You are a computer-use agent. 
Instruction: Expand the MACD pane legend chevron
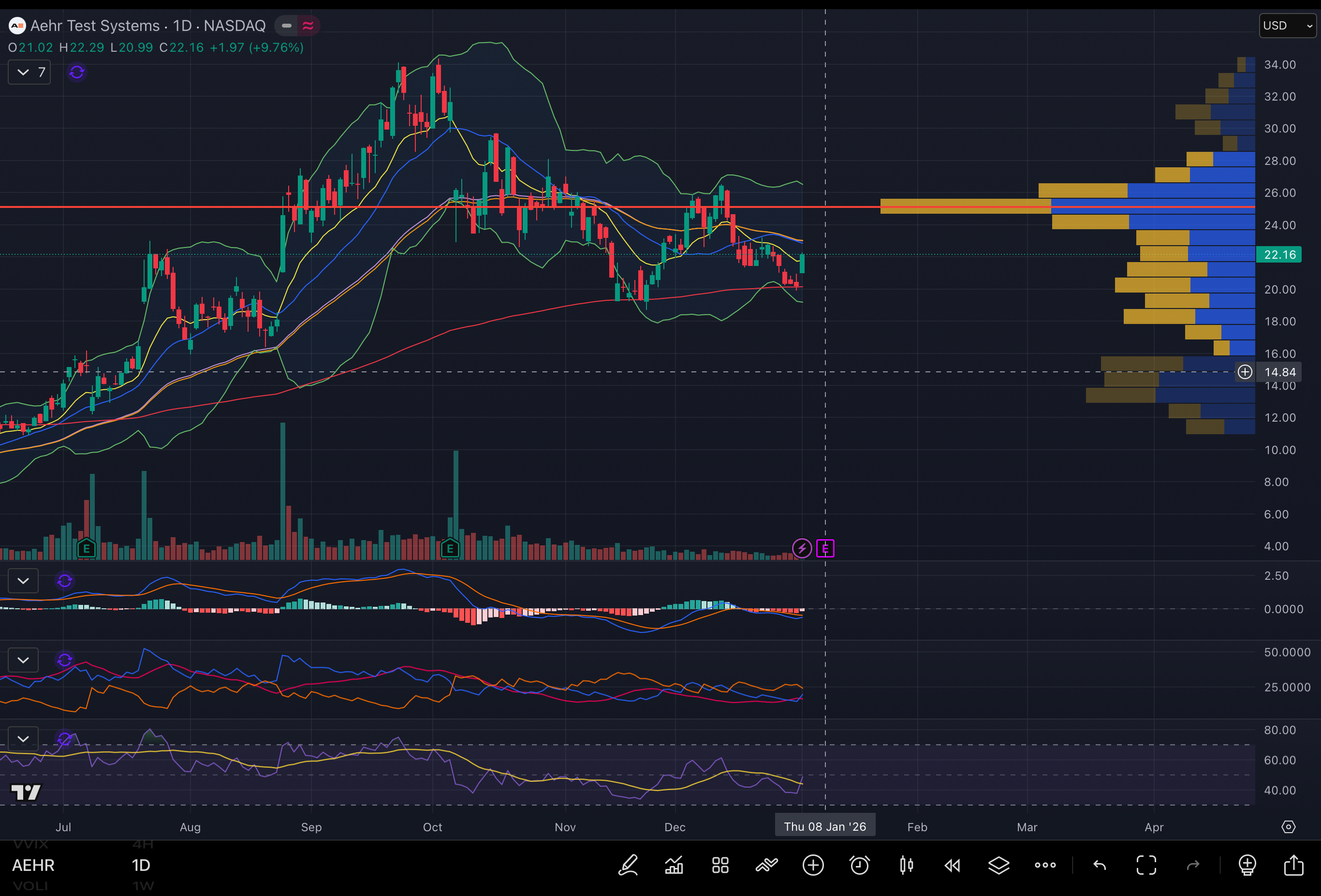23,580
